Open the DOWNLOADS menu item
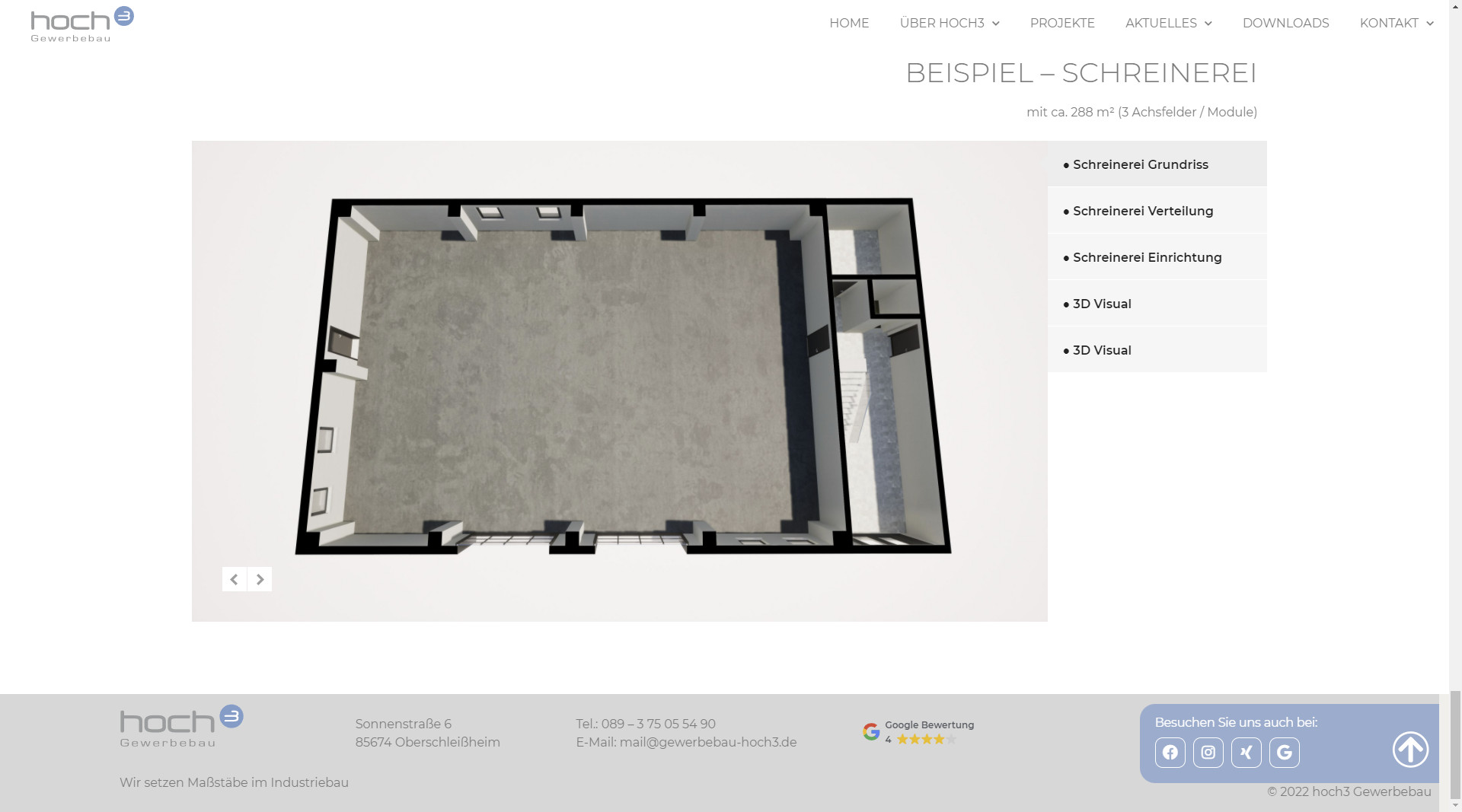1462x812 pixels. pyautogui.click(x=1286, y=23)
